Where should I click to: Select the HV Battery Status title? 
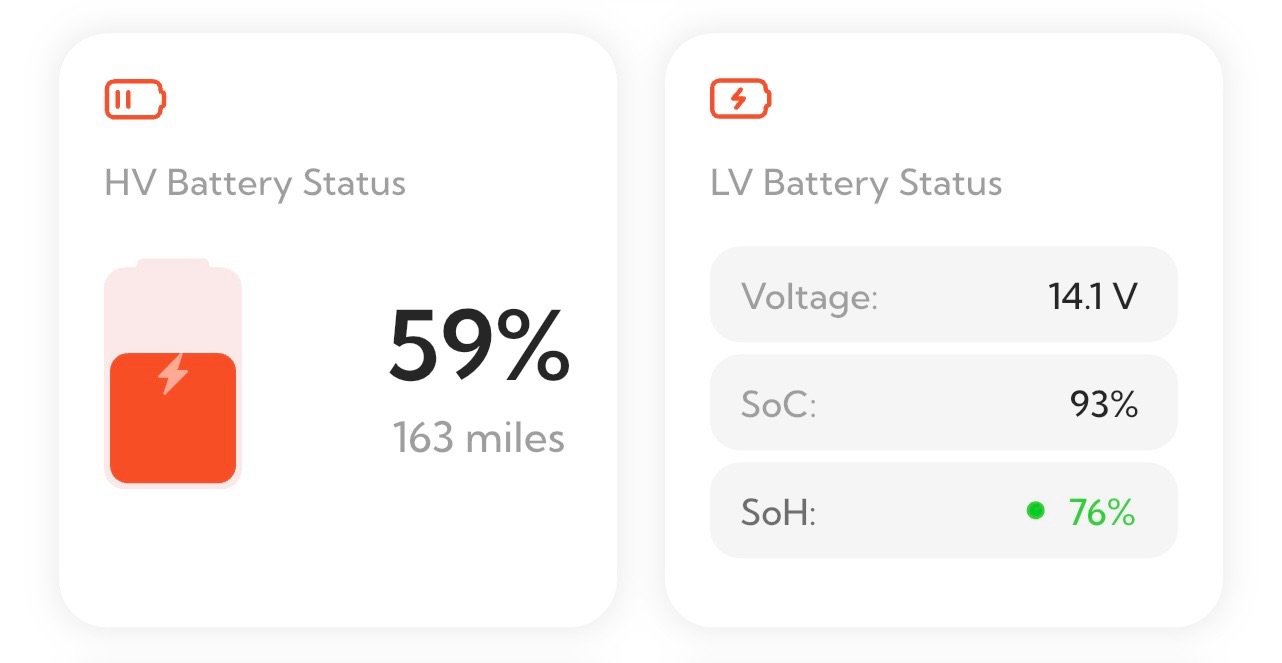click(x=255, y=184)
